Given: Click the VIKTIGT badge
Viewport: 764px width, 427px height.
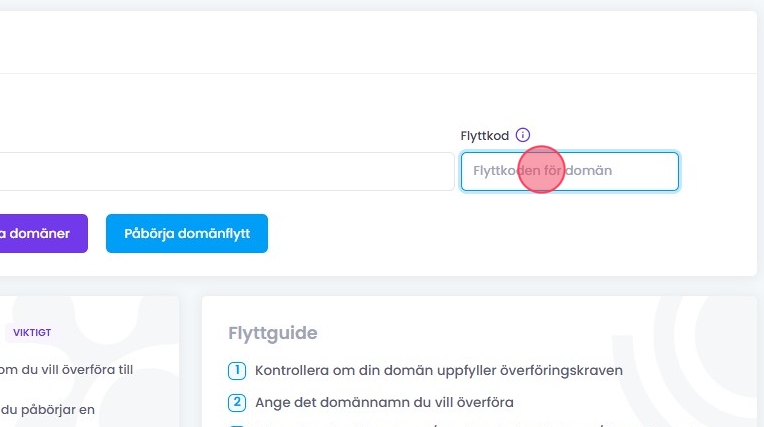Looking at the screenshot, I should (32, 332).
